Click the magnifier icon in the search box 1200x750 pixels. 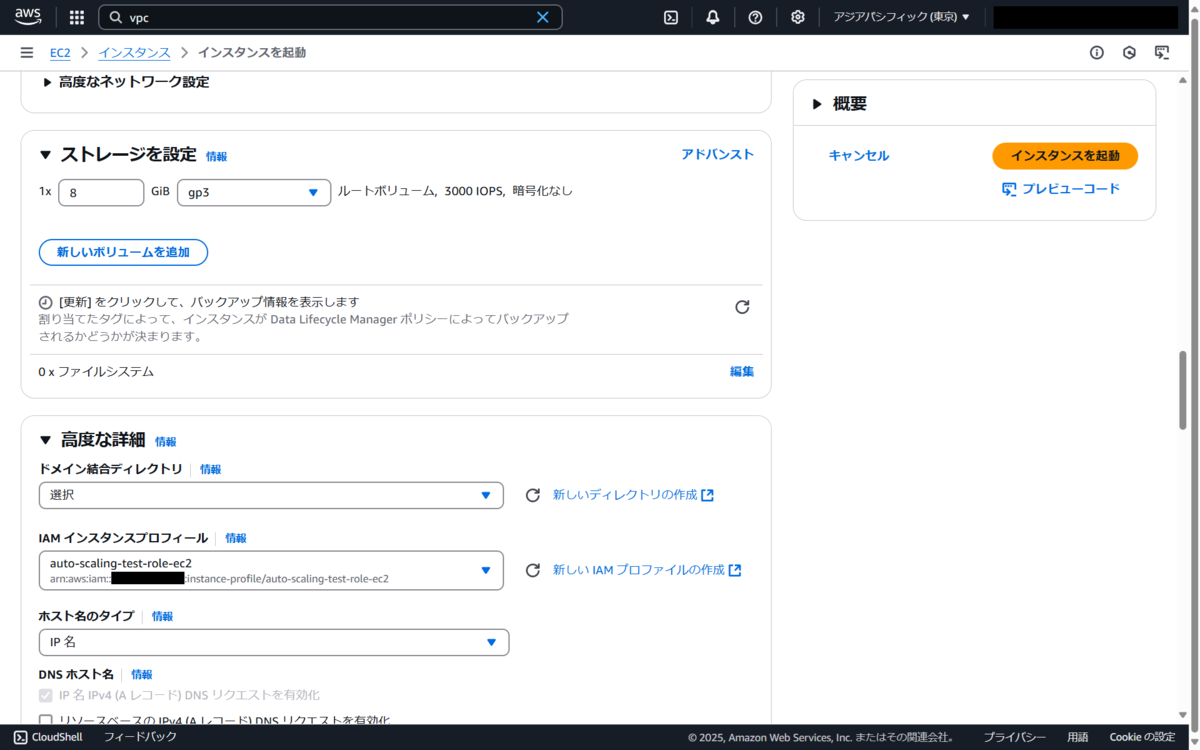[x=115, y=17]
